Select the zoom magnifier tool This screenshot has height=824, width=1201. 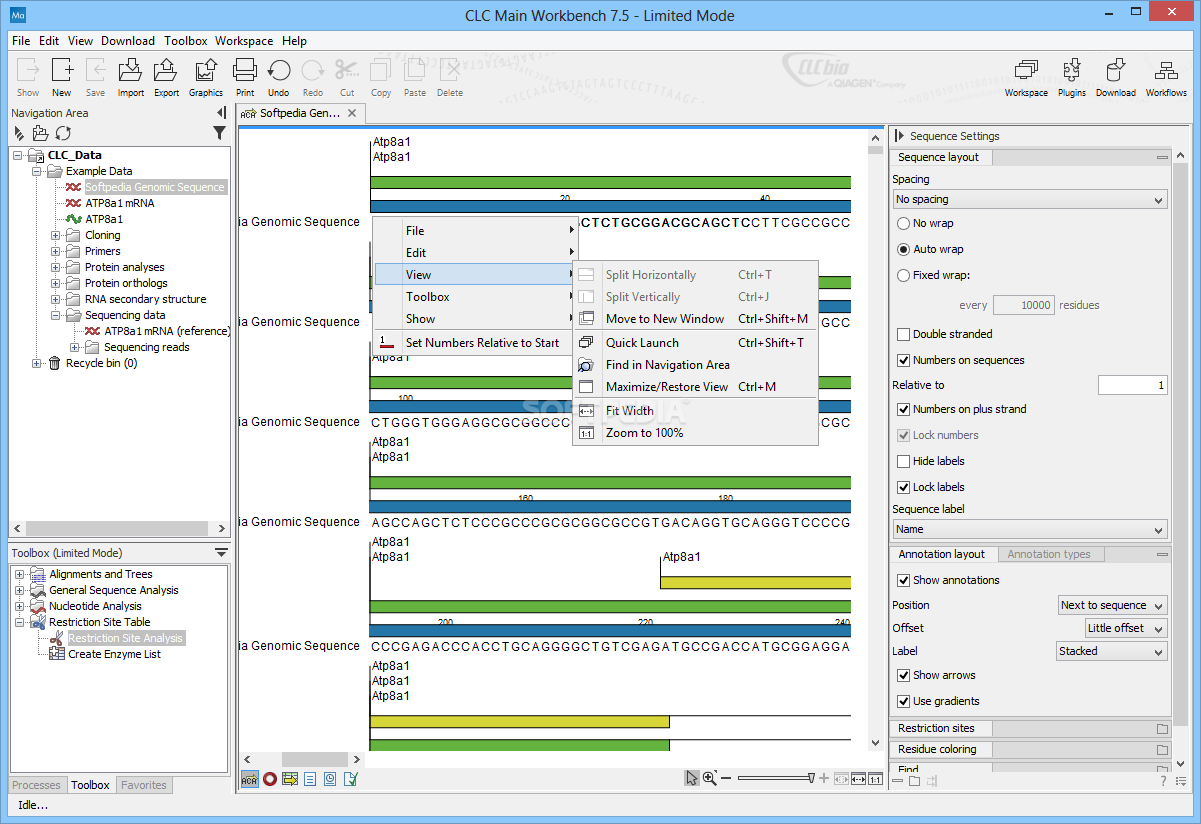tap(709, 778)
